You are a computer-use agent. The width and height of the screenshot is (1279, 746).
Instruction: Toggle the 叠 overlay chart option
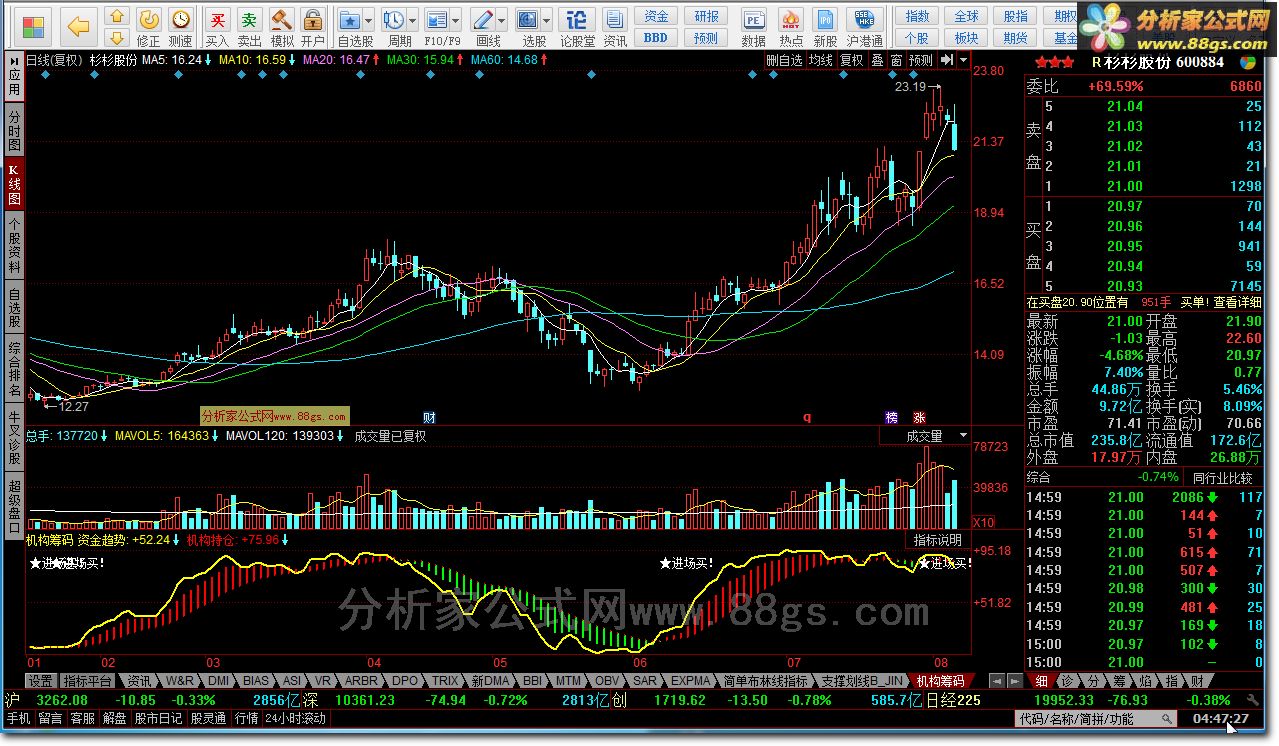click(877, 60)
